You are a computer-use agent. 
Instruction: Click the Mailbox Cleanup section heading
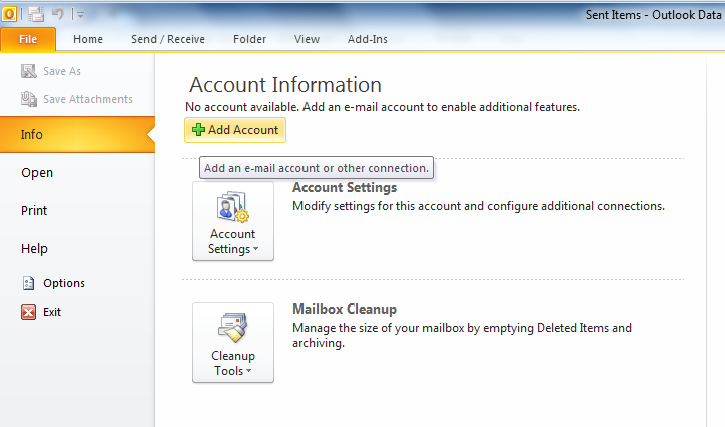click(344, 309)
